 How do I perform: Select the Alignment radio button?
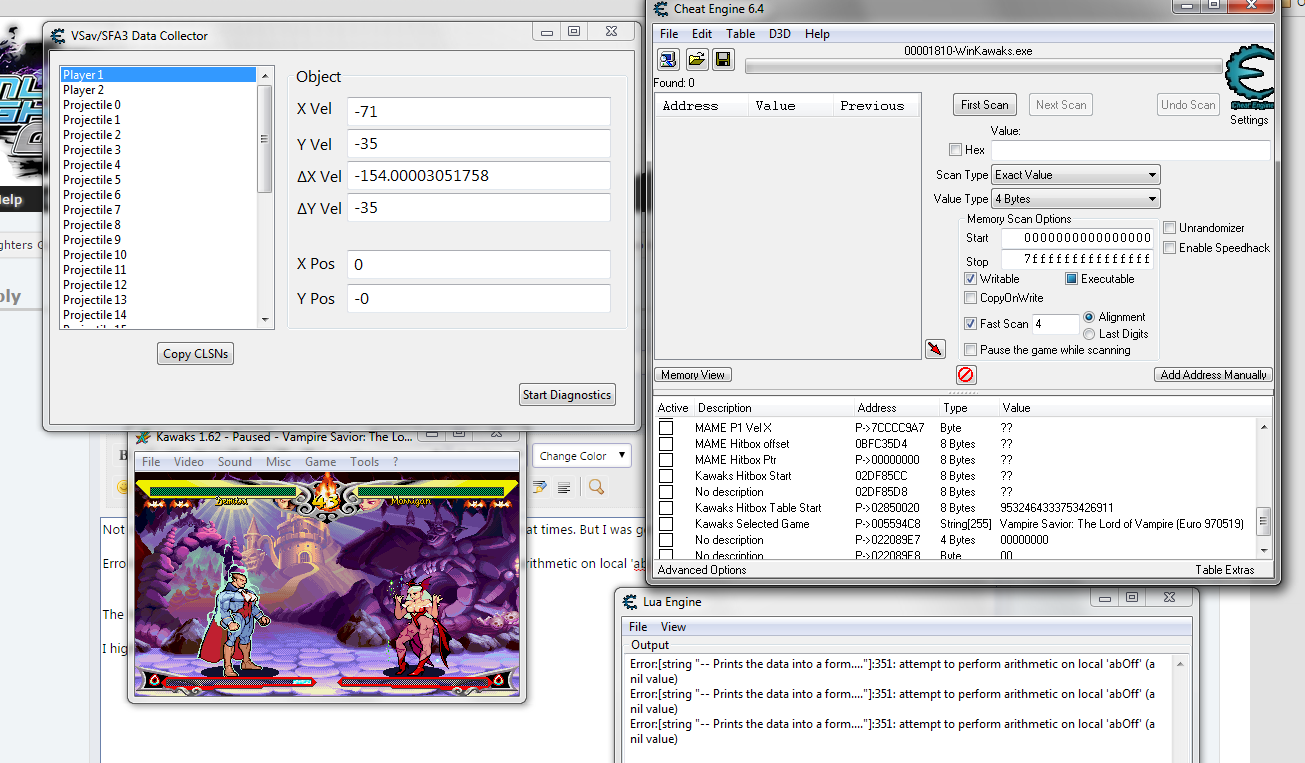(1089, 317)
